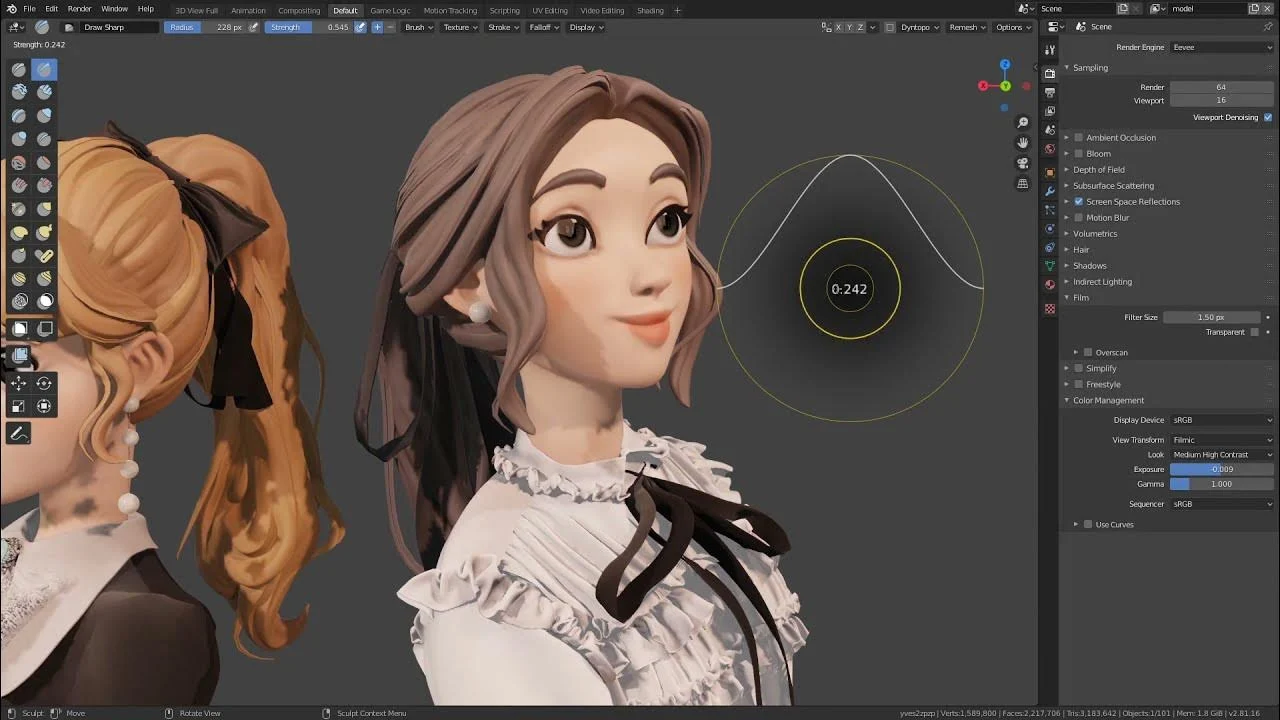
Task: Switch to the UV Editing workspace tab
Action: pos(550,10)
